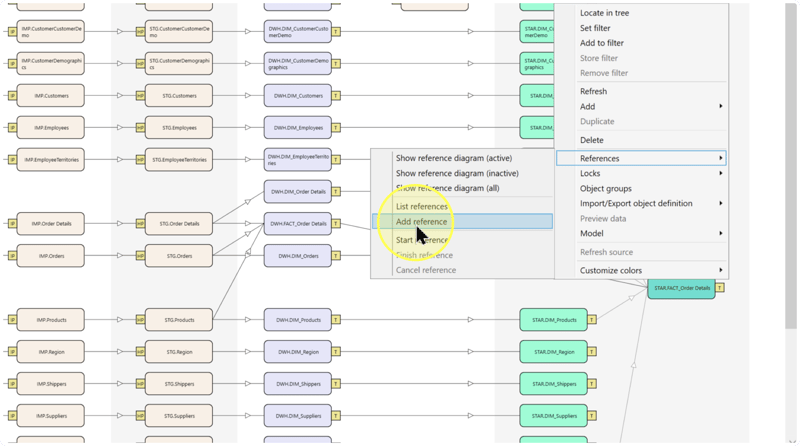This screenshot has height=446, width=800.
Task: Click the vertical scrollbar on the right
Action: click(x=791, y=166)
